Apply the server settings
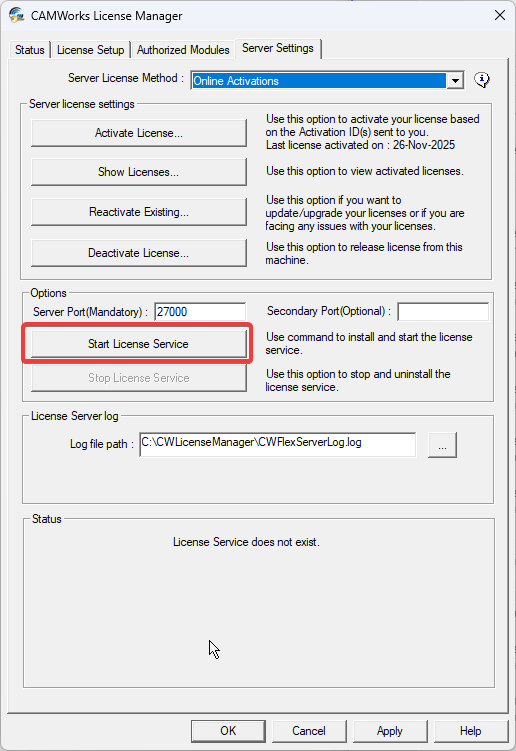The height and width of the screenshot is (751, 516). pyautogui.click(x=390, y=730)
